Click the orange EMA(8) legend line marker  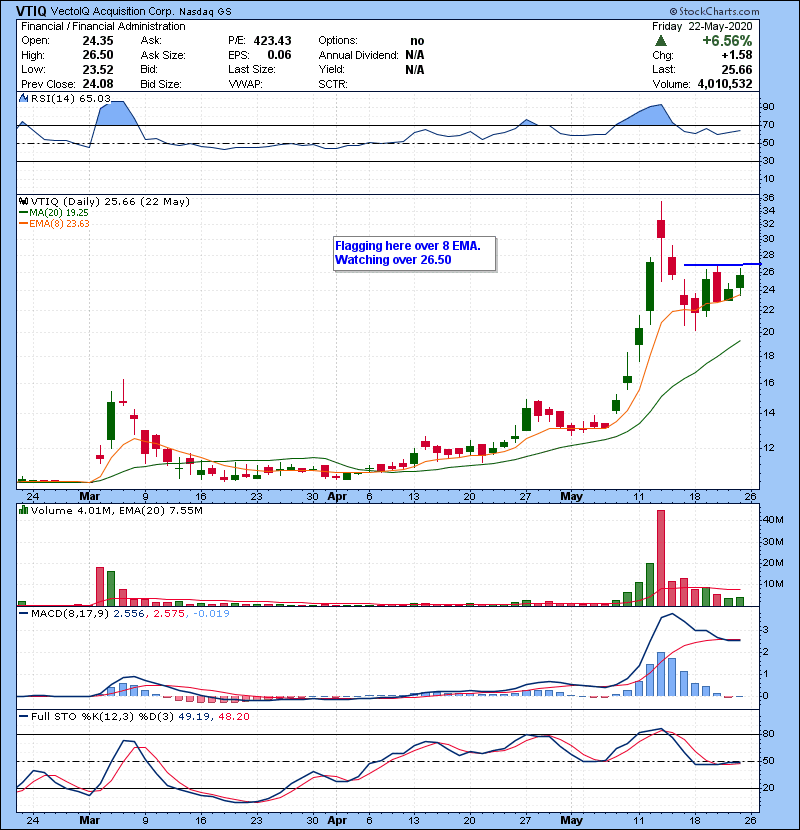(x=22, y=224)
